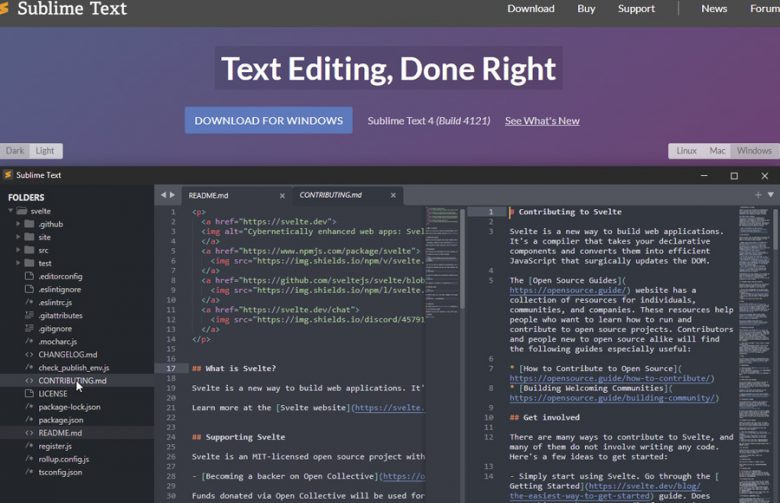Viewport: 780px width, 503px height.
Task: Click the svelte folder icon
Action: coord(21,211)
